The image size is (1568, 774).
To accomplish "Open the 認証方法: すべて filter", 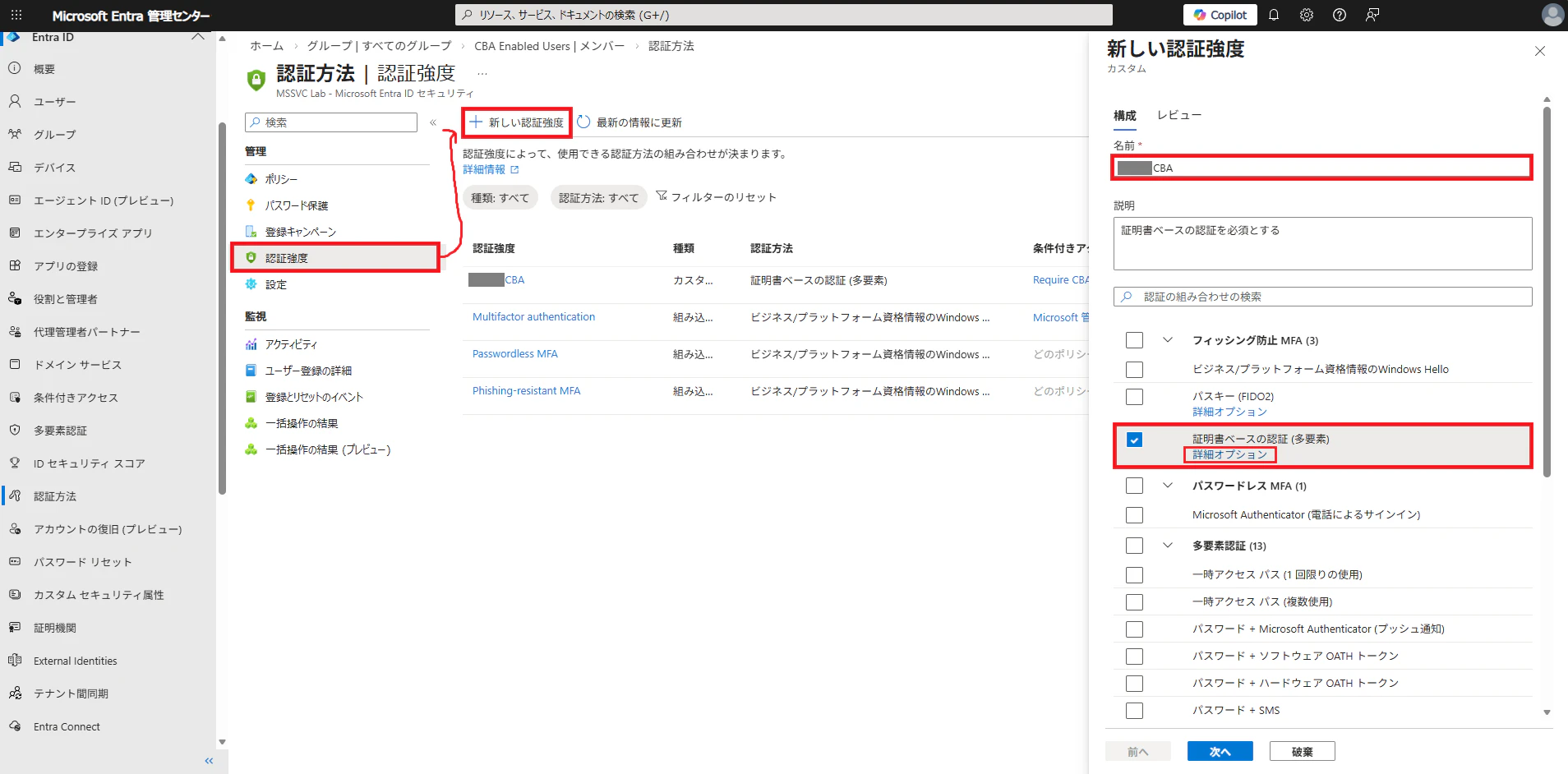I will pyautogui.click(x=599, y=197).
